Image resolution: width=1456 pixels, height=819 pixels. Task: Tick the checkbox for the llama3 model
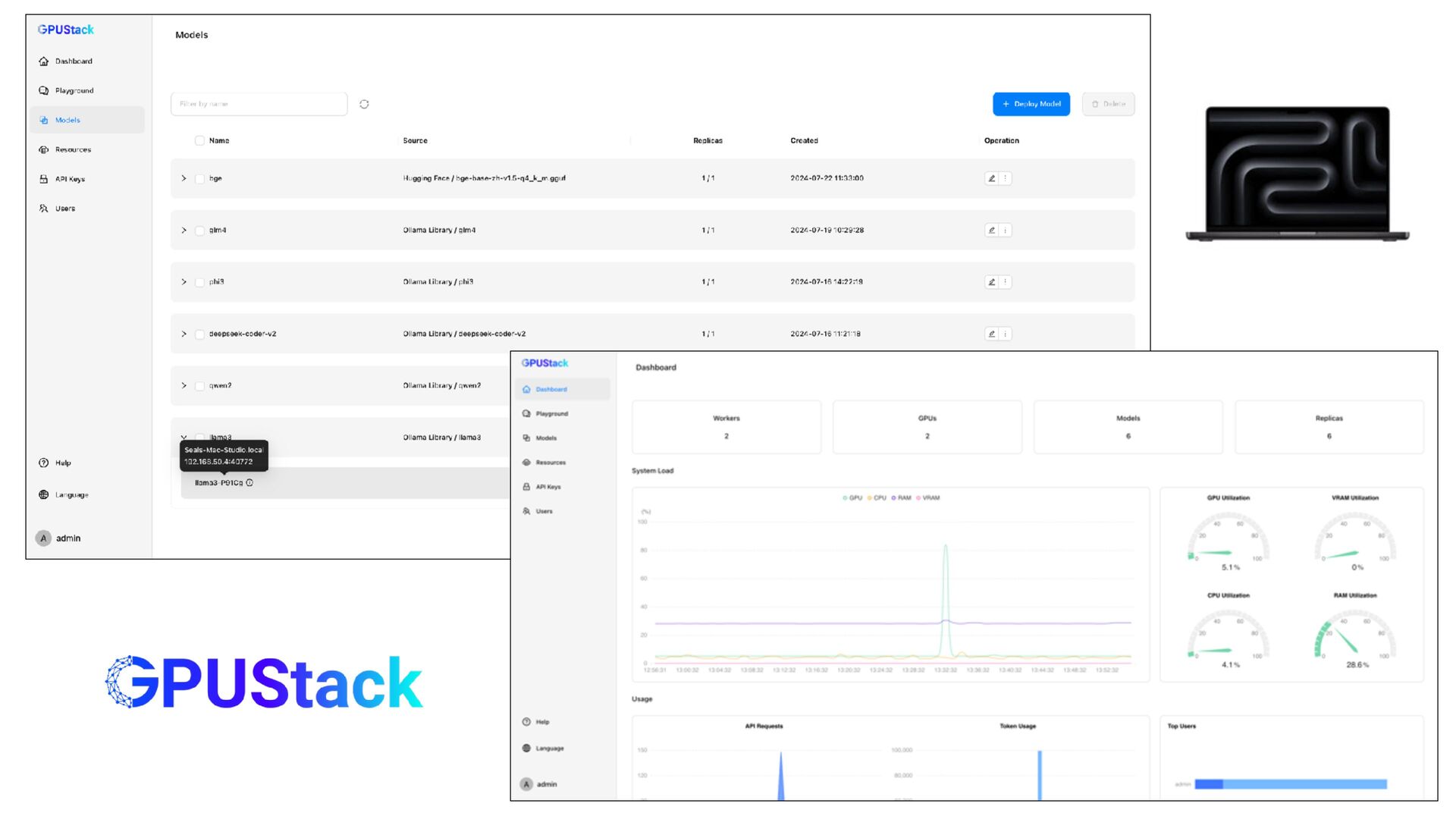click(x=199, y=437)
